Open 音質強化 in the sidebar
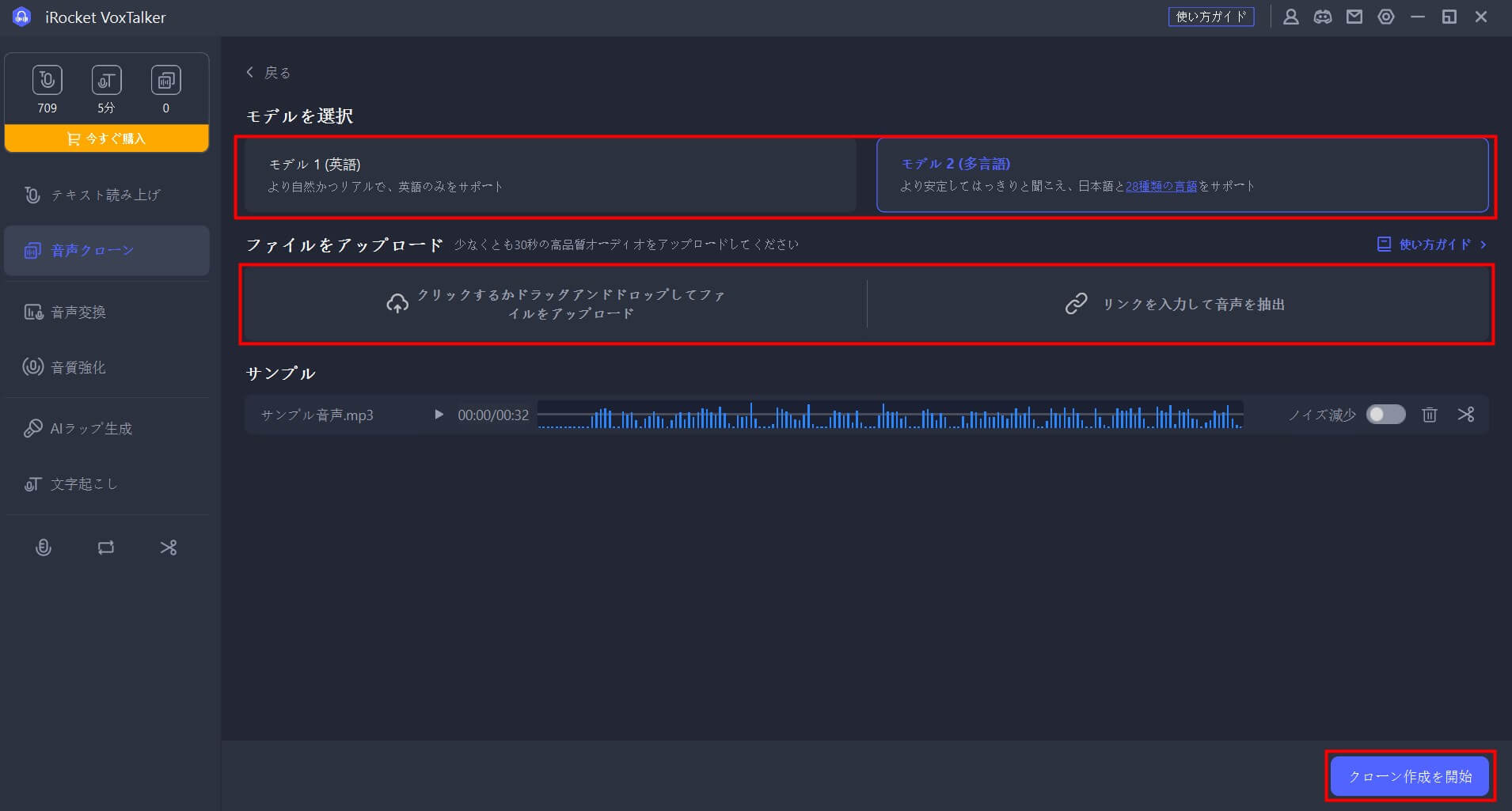This screenshot has width=1512, height=811. coord(107,367)
